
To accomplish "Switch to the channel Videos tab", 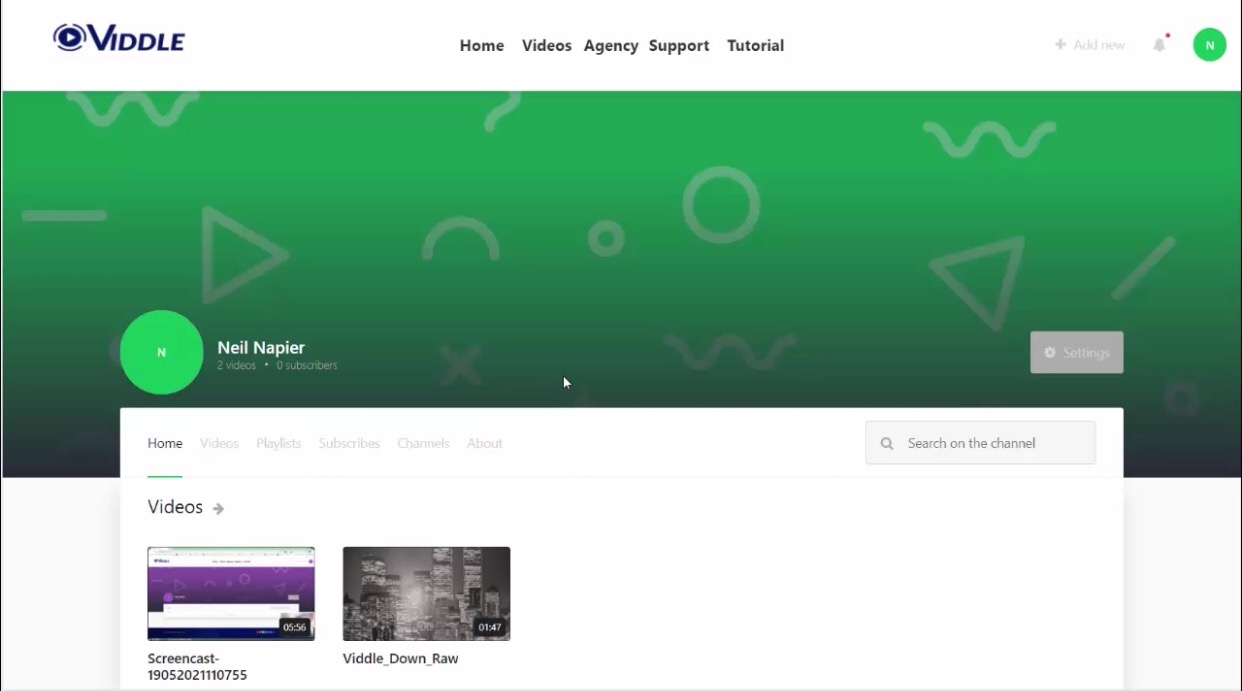I will [219, 443].
